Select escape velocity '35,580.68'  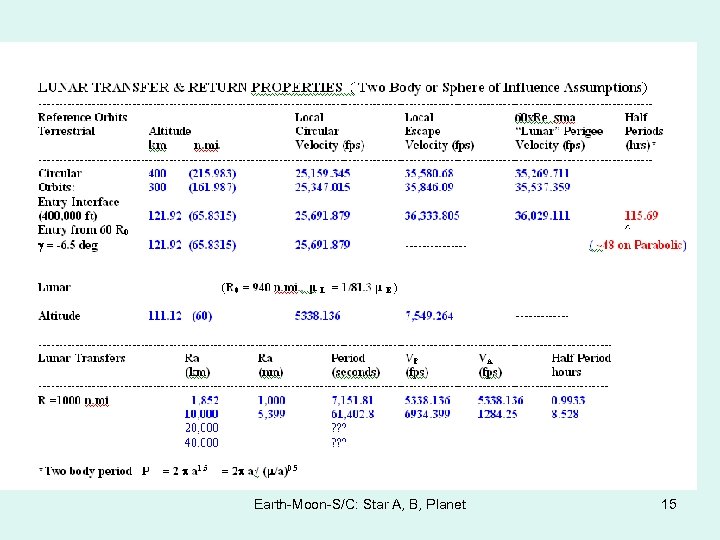click(x=429, y=174)
